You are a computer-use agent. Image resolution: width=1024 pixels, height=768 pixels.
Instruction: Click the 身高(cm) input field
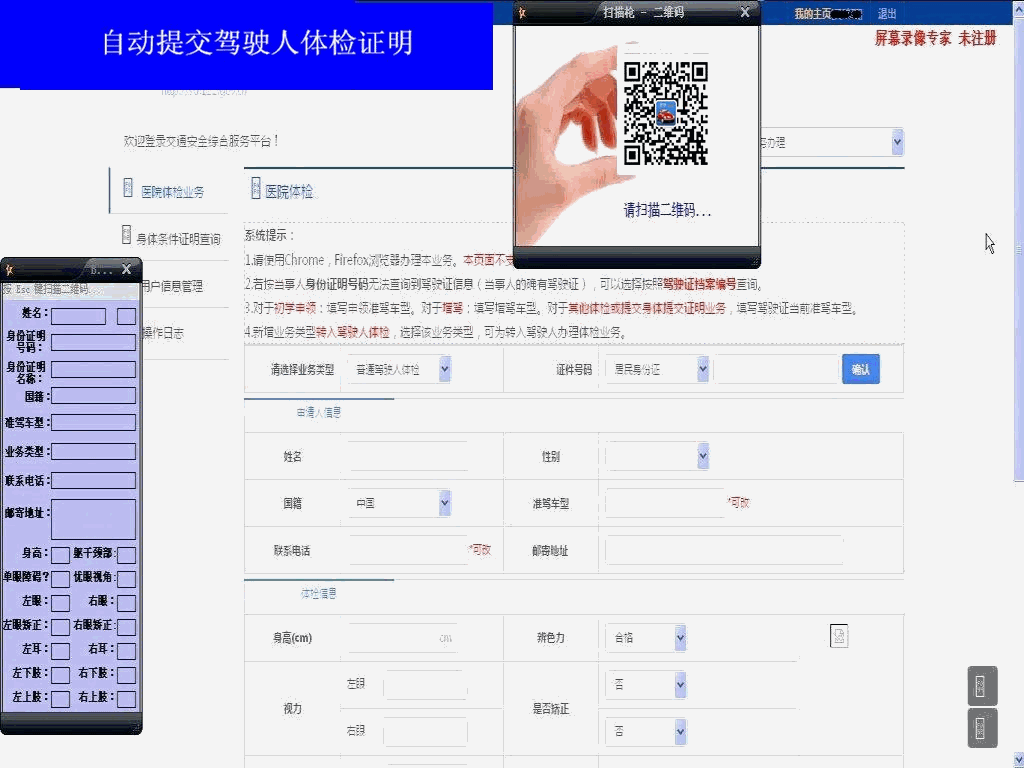(x=402, y=637)
